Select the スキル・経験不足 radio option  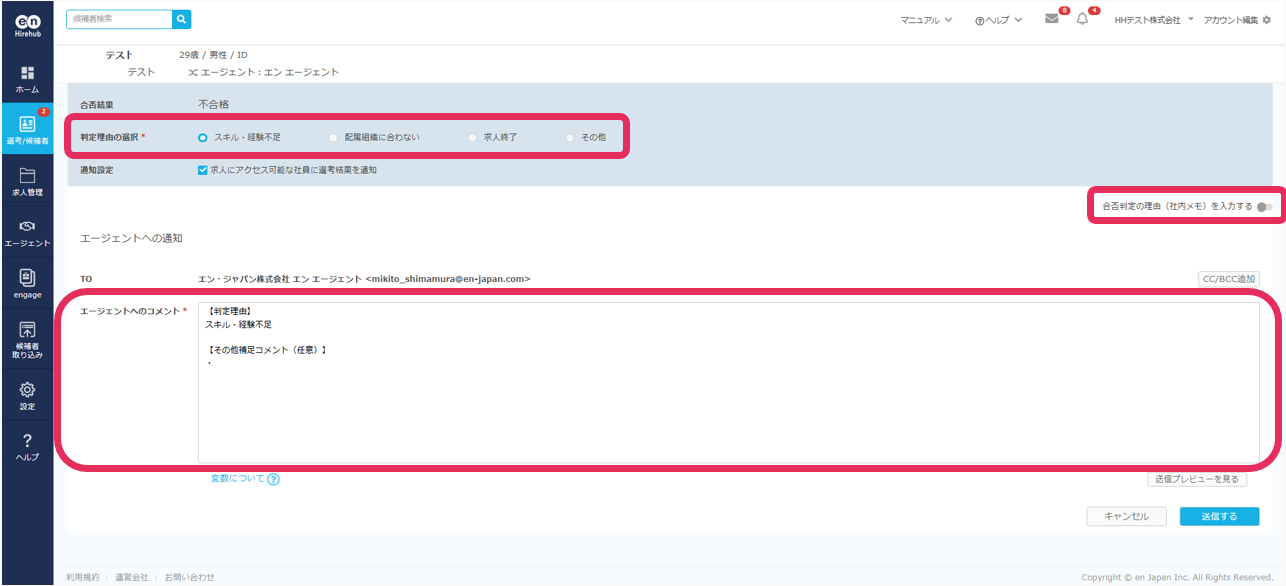click(x=203, y=137)
